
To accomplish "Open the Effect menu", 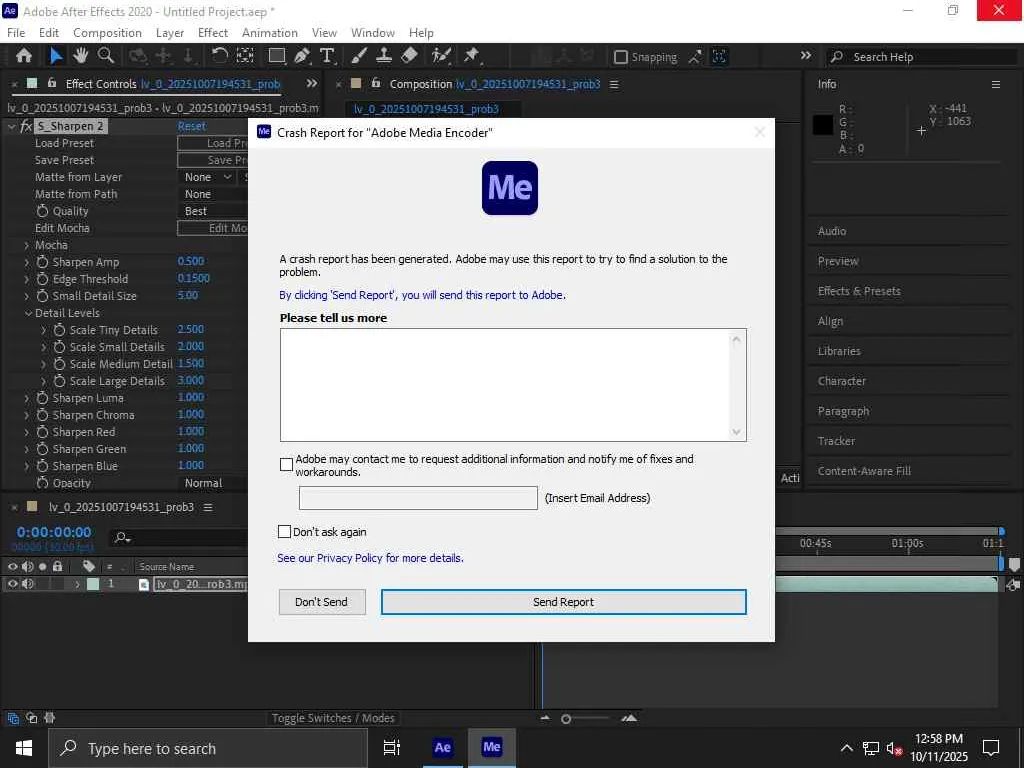I will [213, 32].
